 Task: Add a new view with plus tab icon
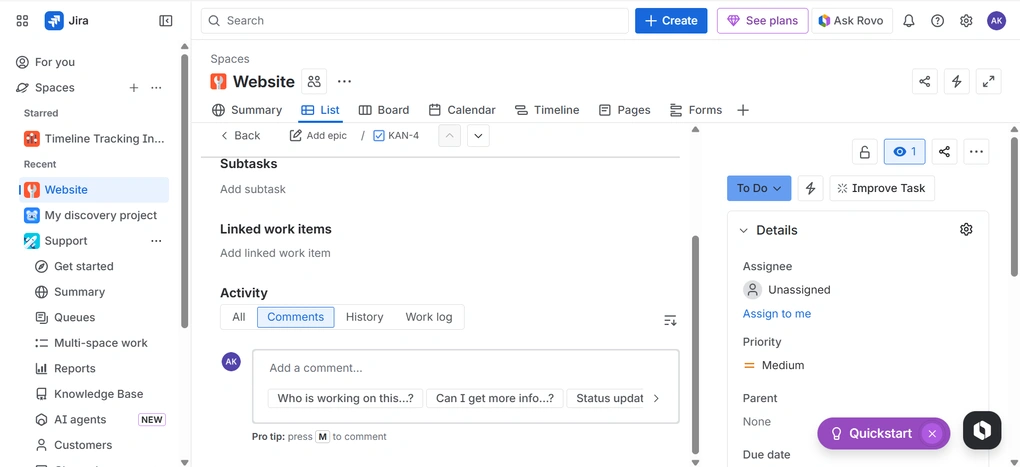point(743,110)
